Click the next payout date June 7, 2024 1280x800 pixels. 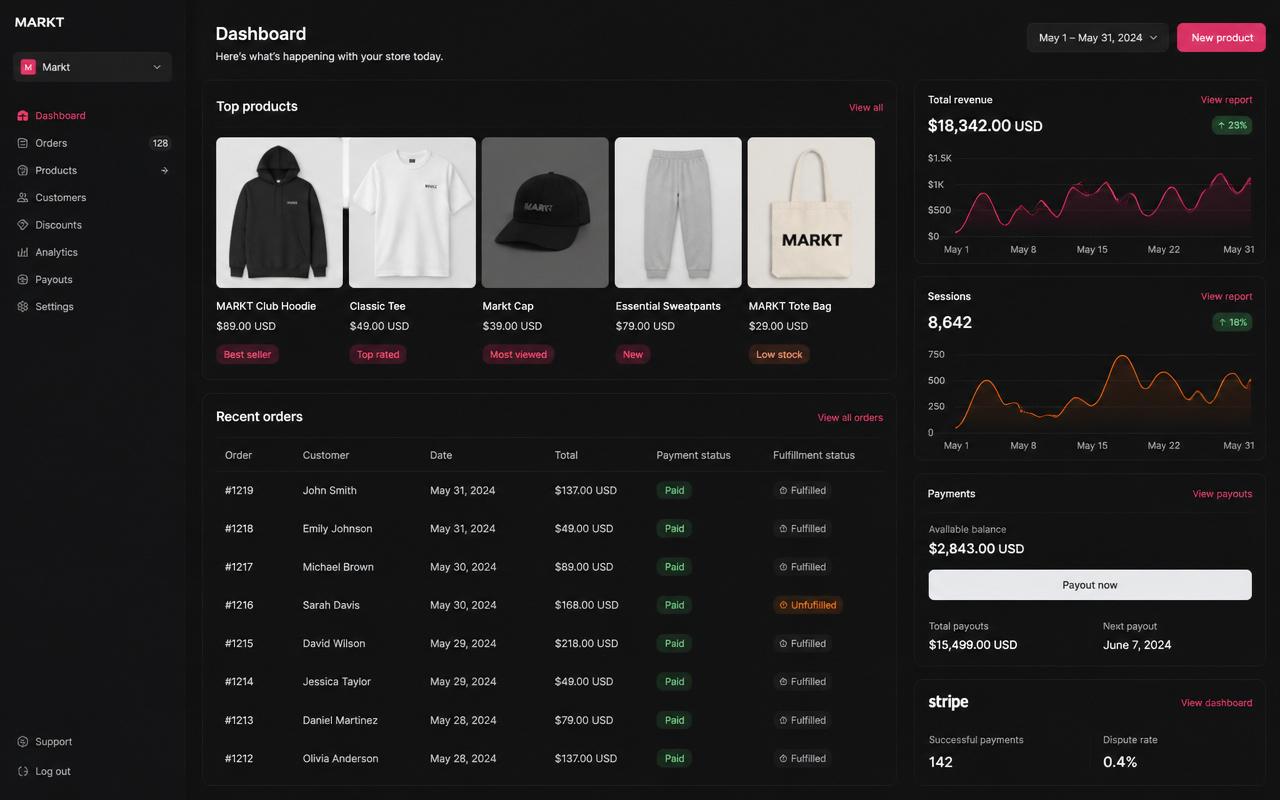coord(1137,645)
